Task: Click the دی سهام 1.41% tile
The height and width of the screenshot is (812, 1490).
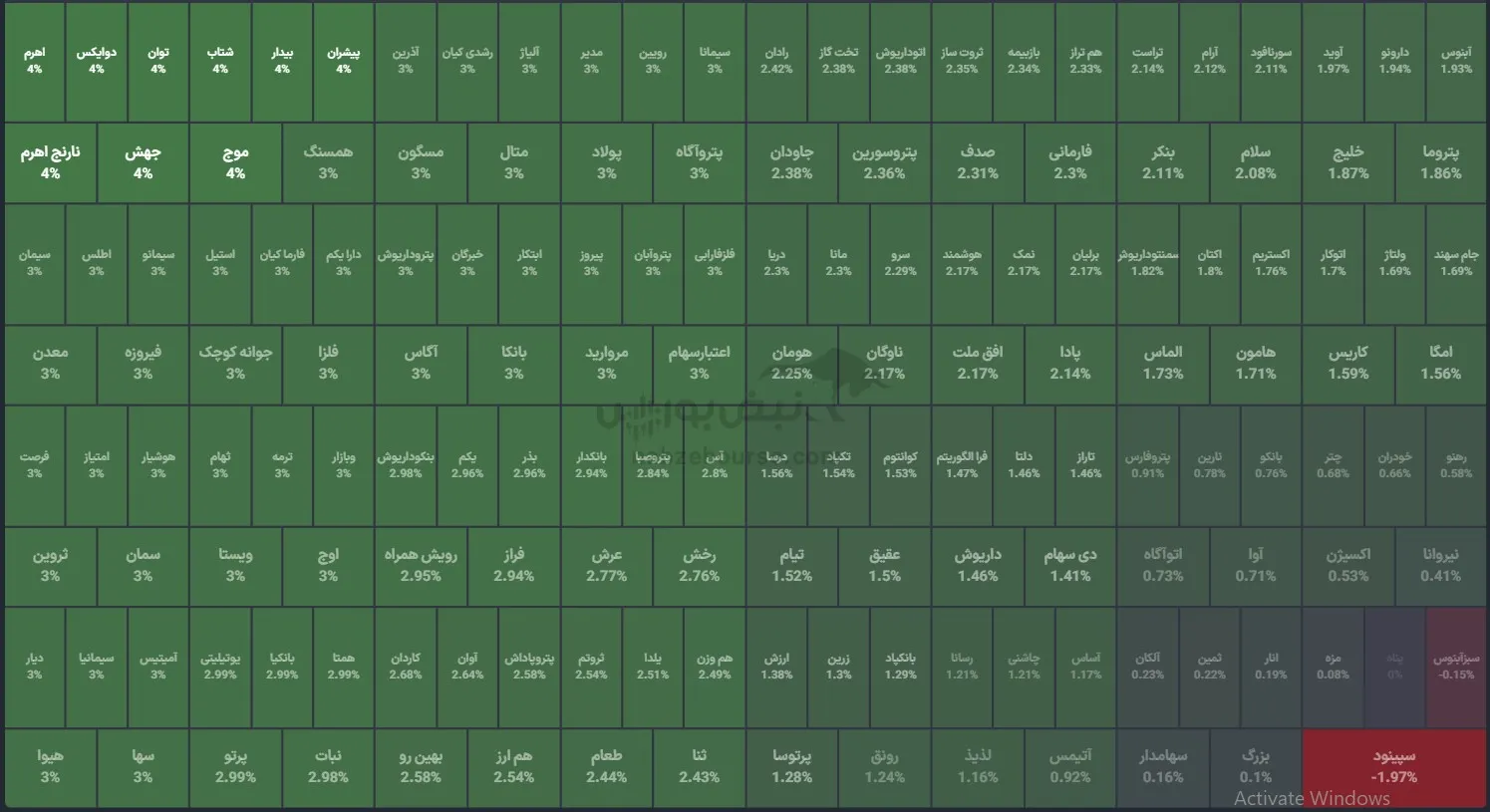Action: tap(1070, 565)
